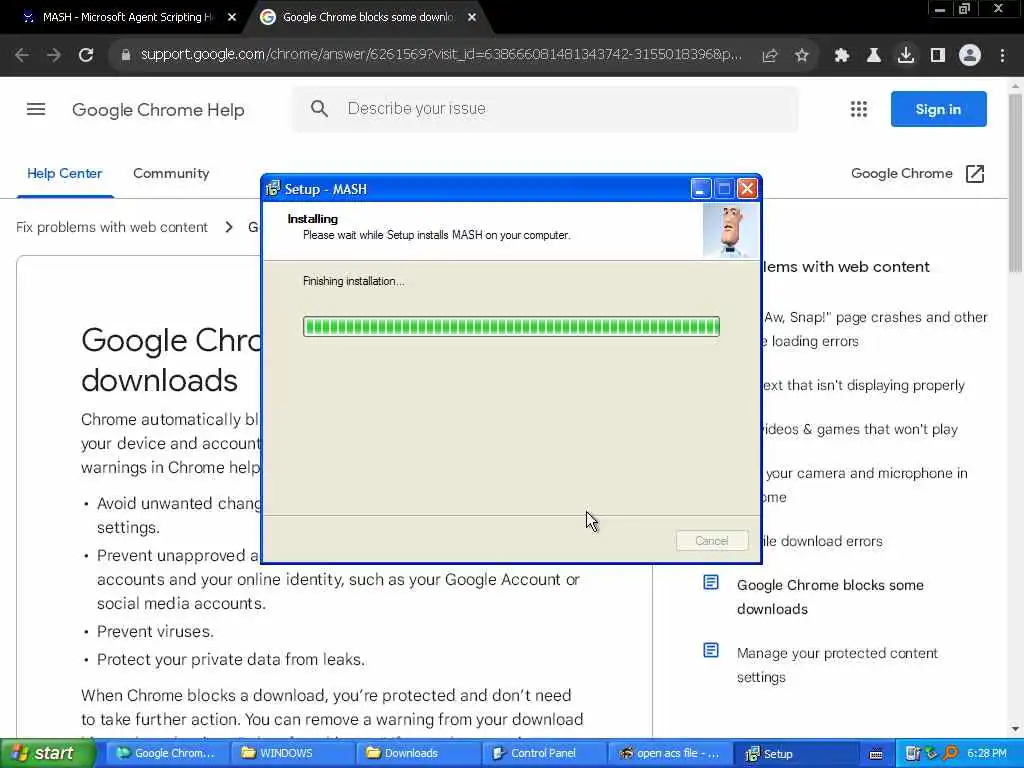1024x768 pixels.
Task: Open the Google apps grid icon
Action: coord(859,109)
